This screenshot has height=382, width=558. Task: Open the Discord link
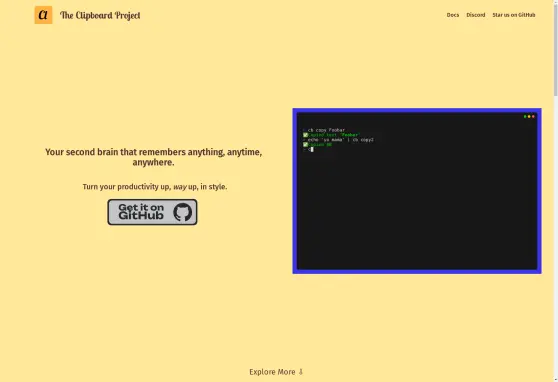(x=476, y=15)
